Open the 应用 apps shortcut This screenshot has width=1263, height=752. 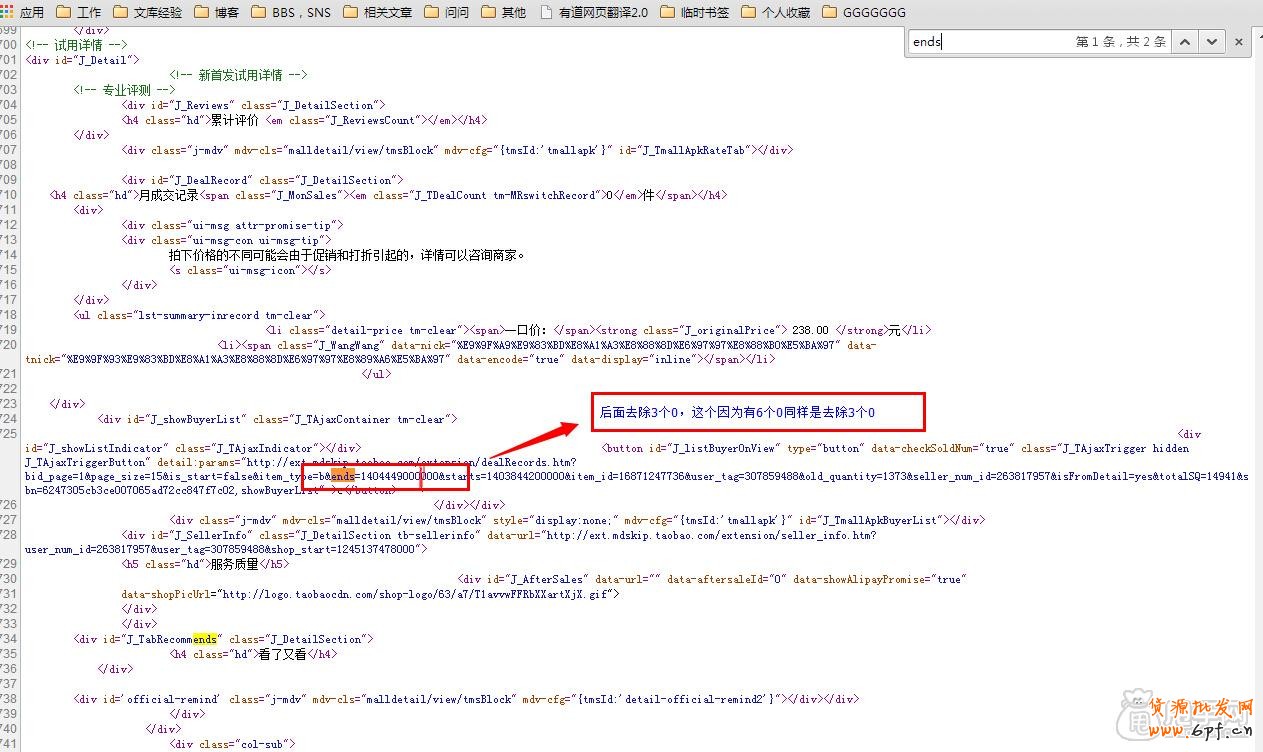click(23, 12)
